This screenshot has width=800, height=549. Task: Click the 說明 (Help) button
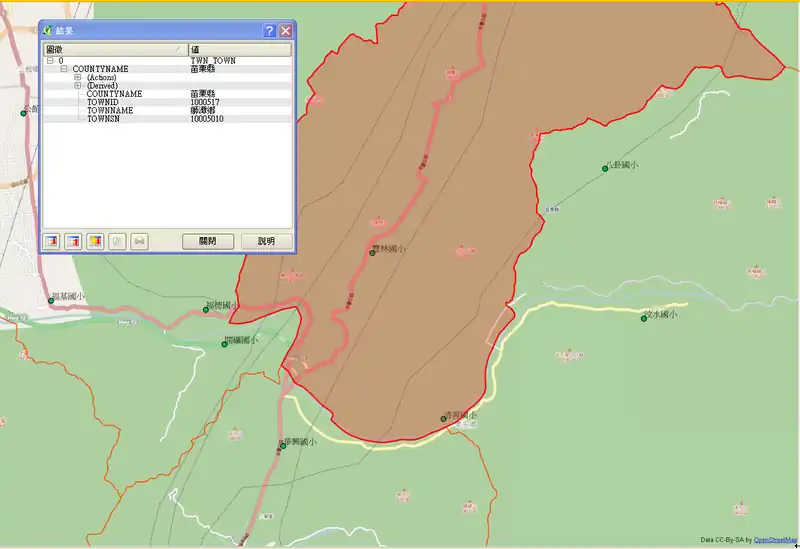pos(266,241)
